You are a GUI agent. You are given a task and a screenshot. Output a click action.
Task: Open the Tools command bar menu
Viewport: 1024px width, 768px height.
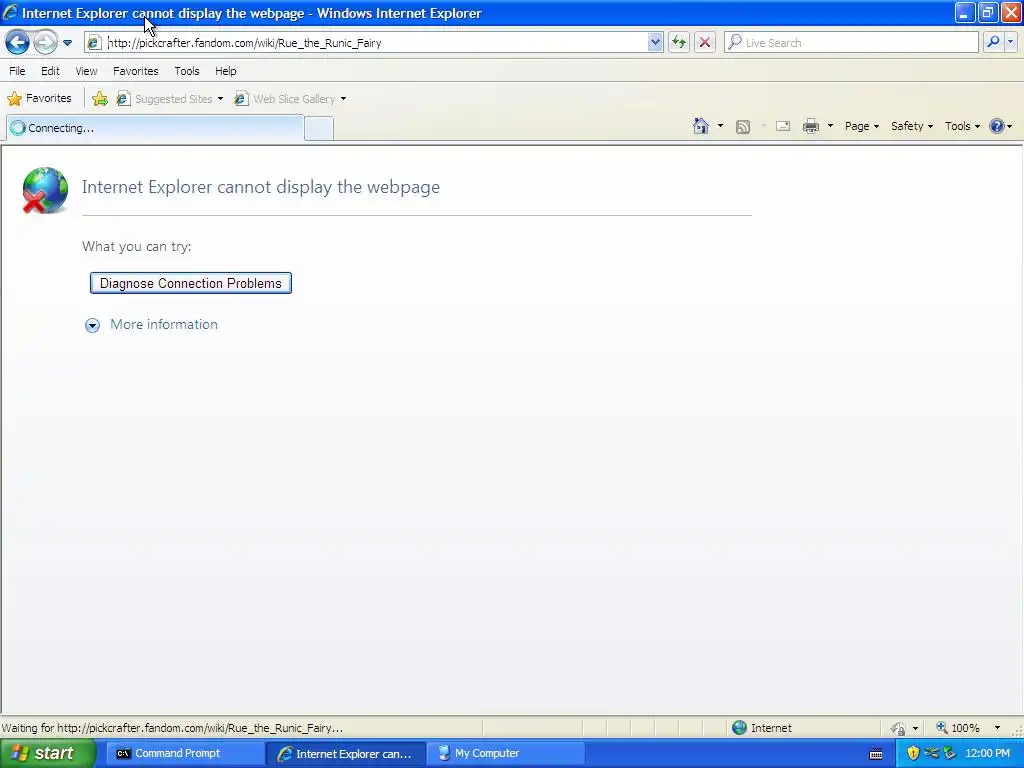pos(962,126)
